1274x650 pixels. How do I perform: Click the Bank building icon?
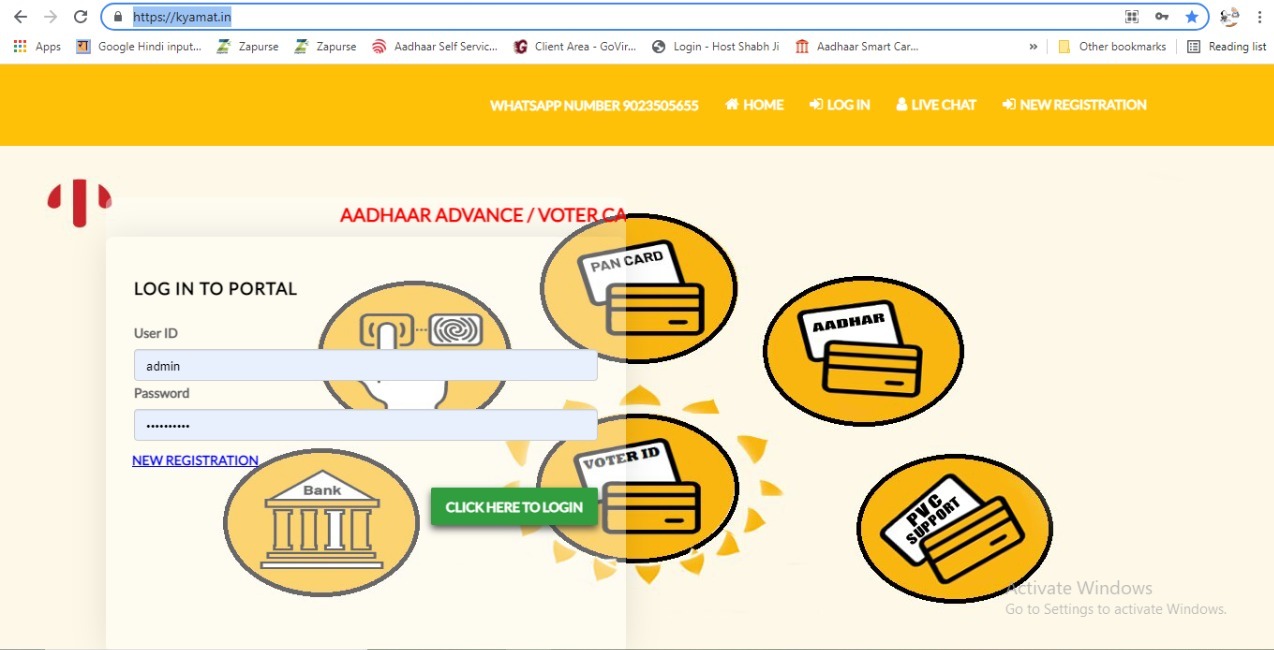321,523
